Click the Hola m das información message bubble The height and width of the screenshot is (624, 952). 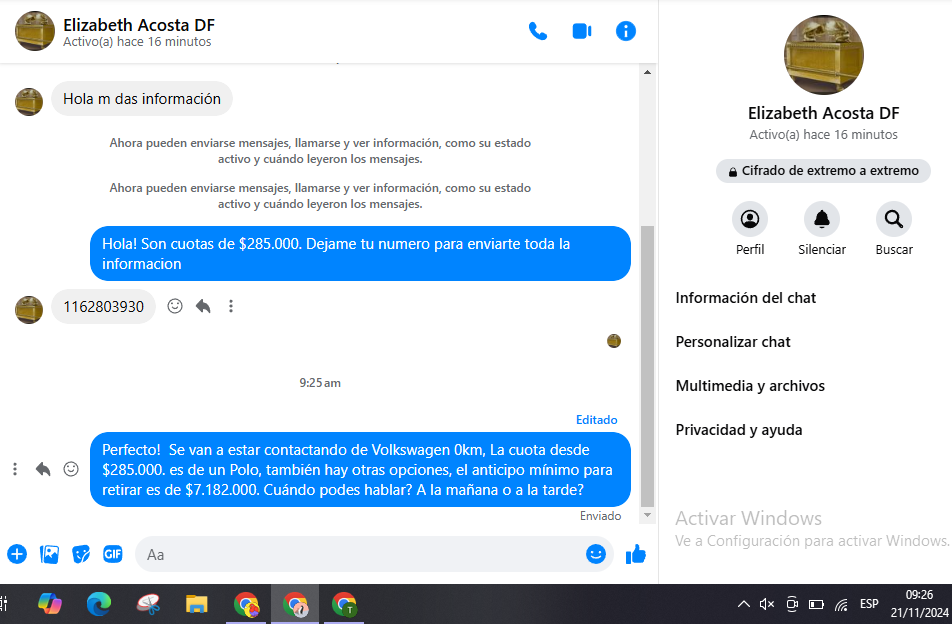click(141, 99)
